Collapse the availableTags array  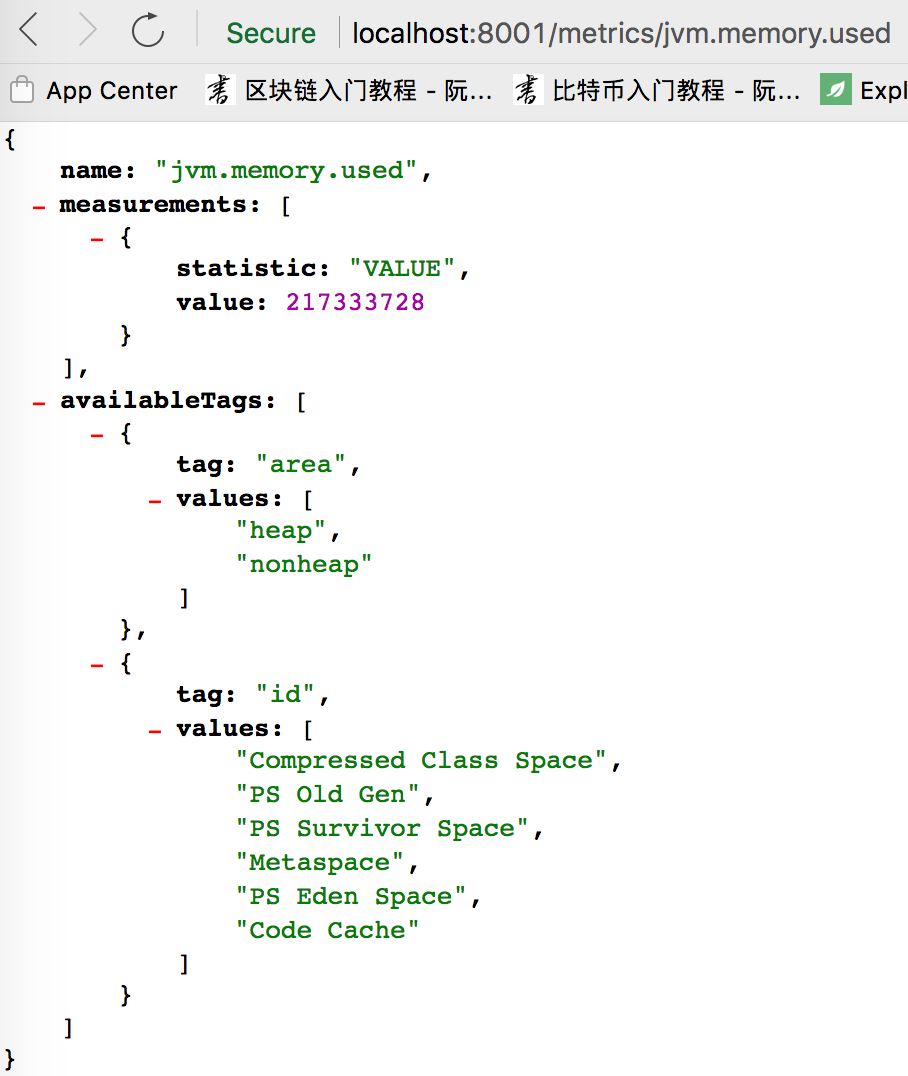39,402
